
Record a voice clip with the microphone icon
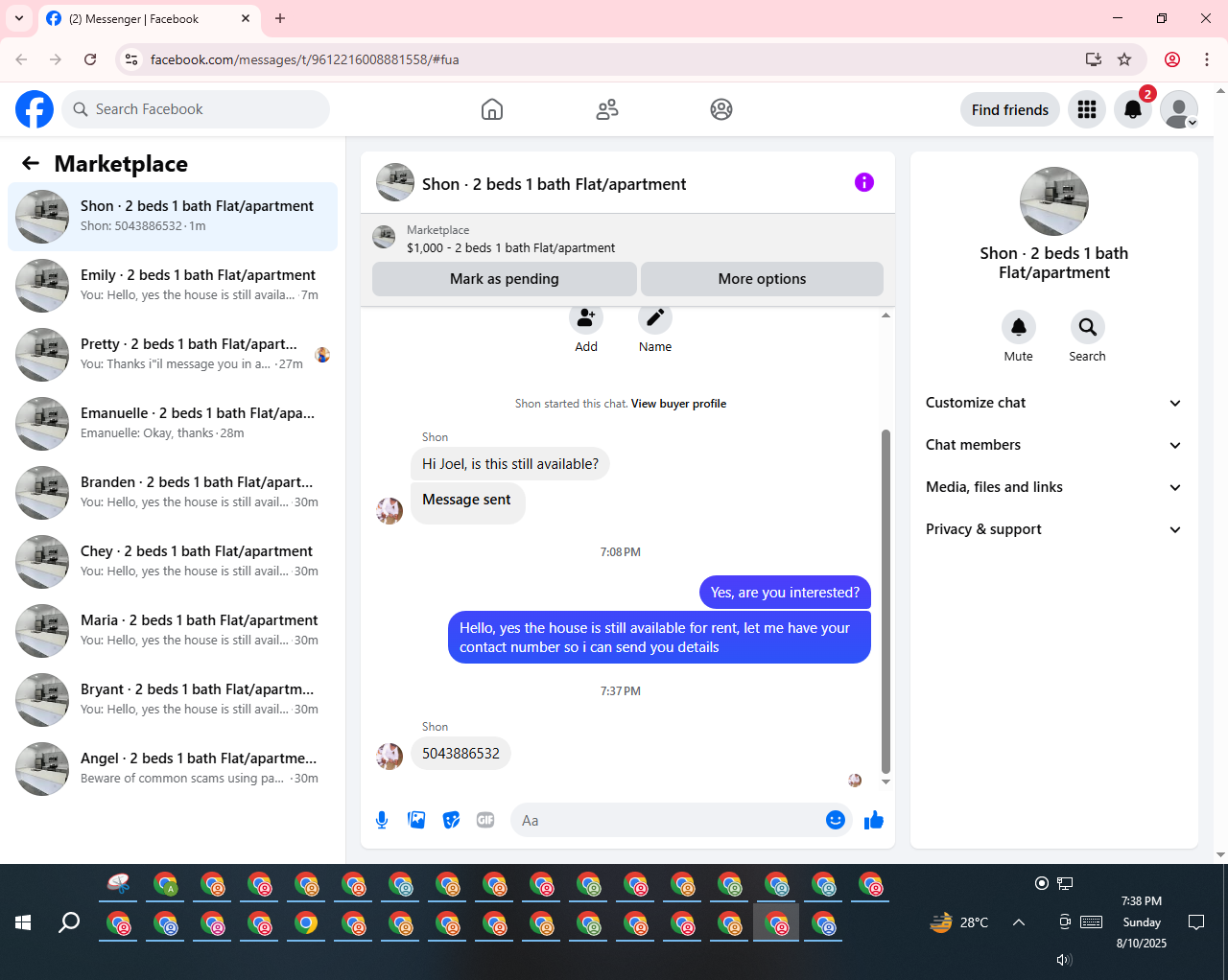point(382,820)
